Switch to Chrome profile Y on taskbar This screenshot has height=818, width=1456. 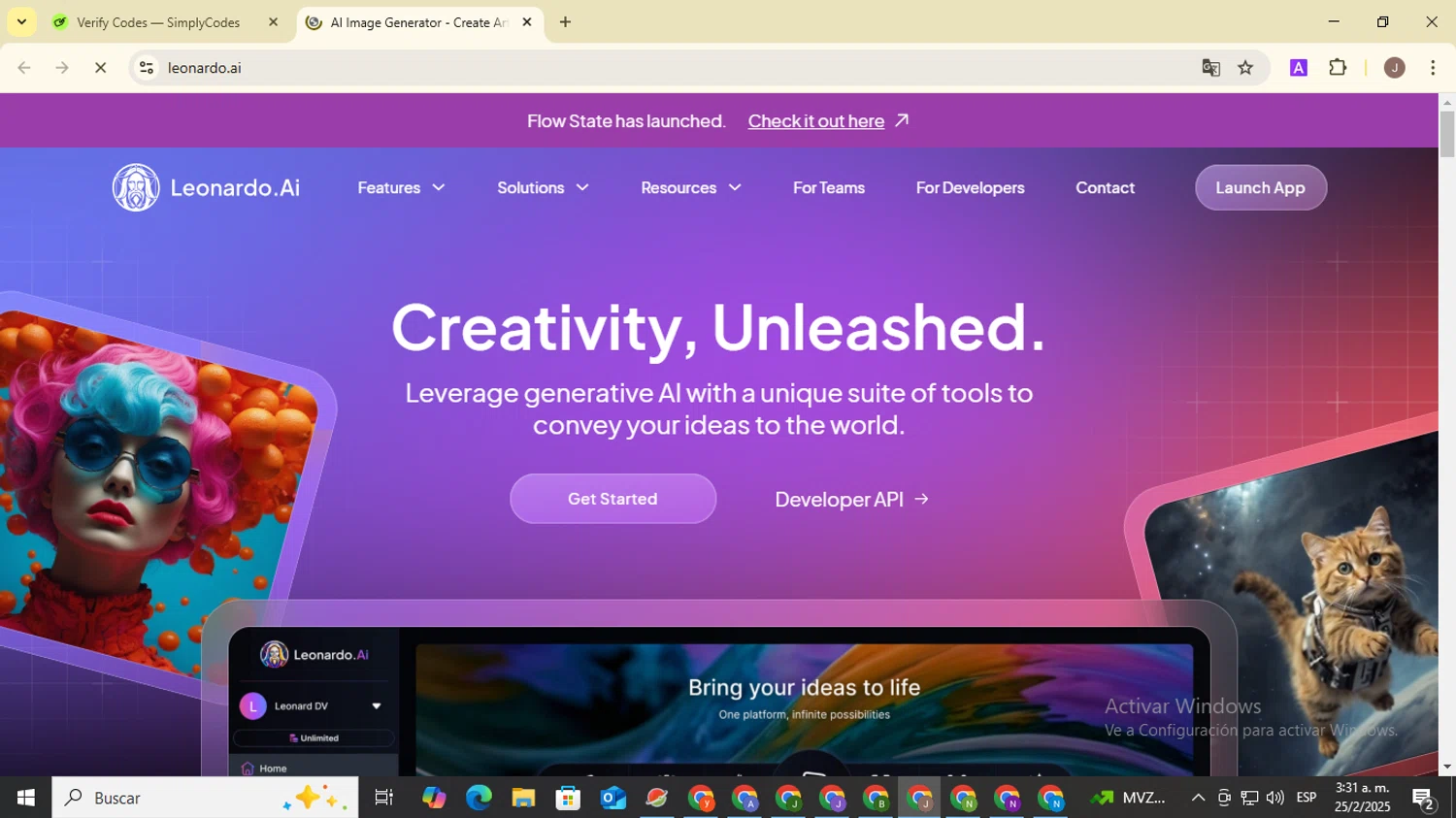pos(701,798)
